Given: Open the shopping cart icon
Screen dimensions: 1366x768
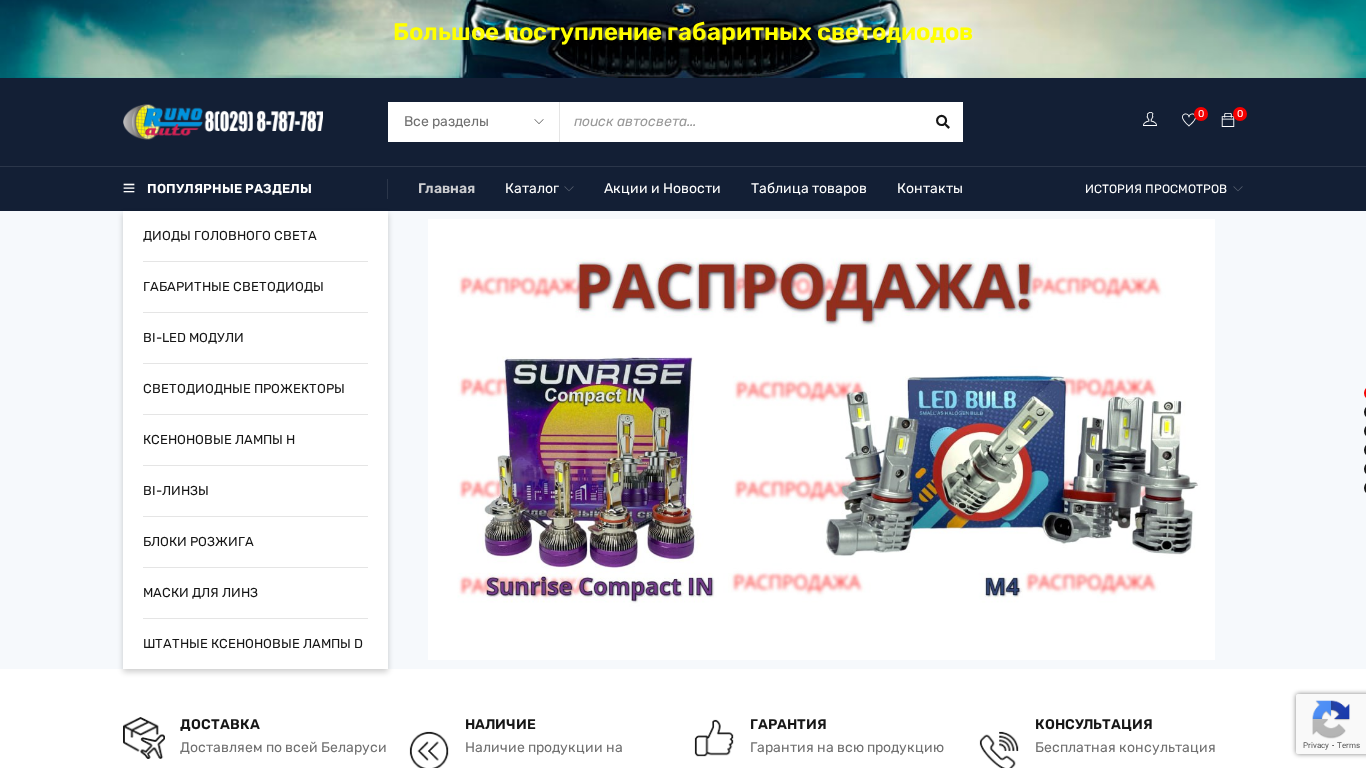Looking at the screenshot, I should click(1228, 120).
